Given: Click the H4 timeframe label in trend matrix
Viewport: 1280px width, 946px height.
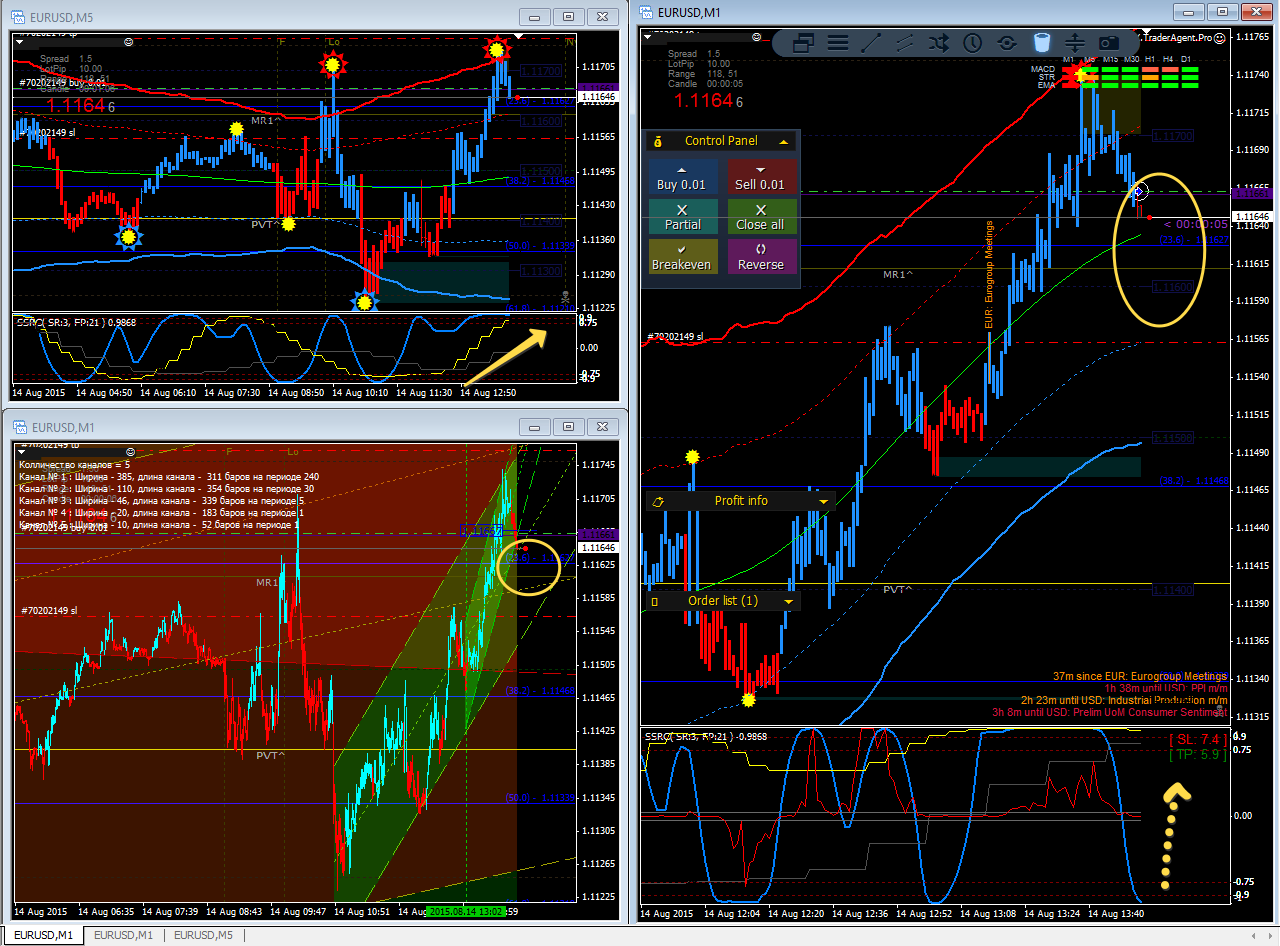Looking at the screenshot, I should tap(1168, 59).
